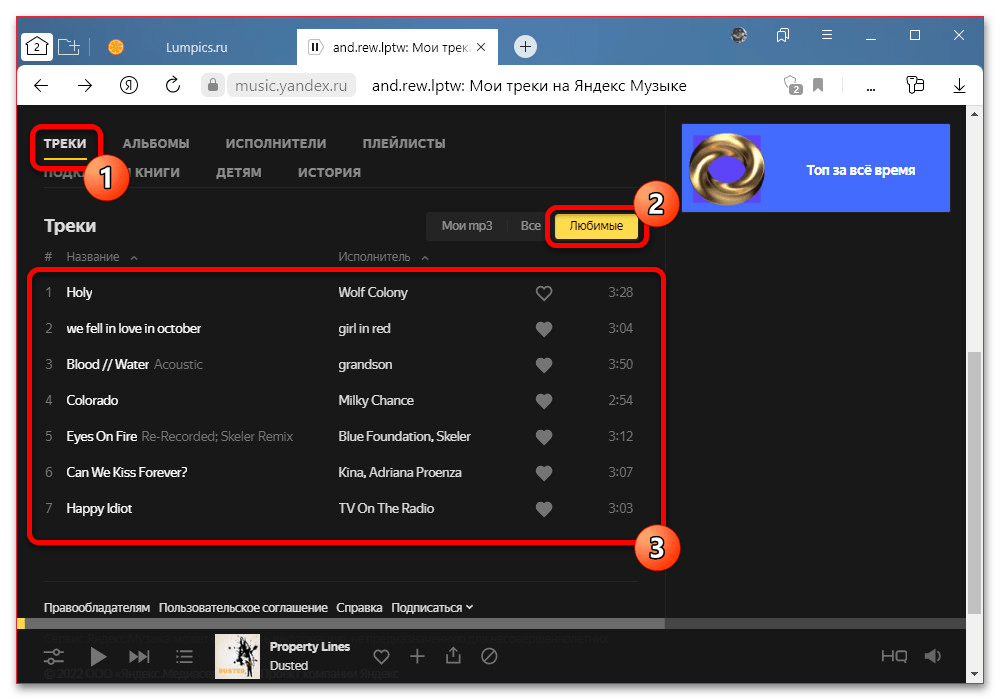
Task: Reload the page in the browser toolbar
Action: (173, 86)
